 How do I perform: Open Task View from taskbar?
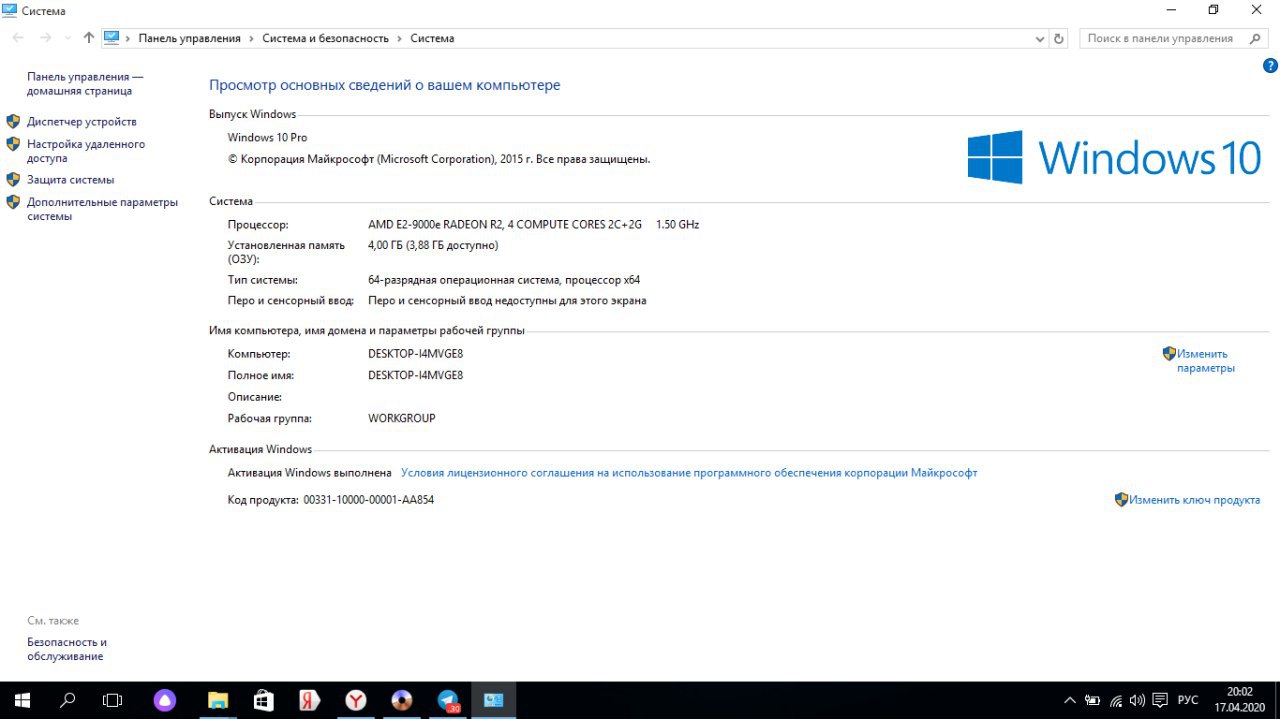click(113, 701)
